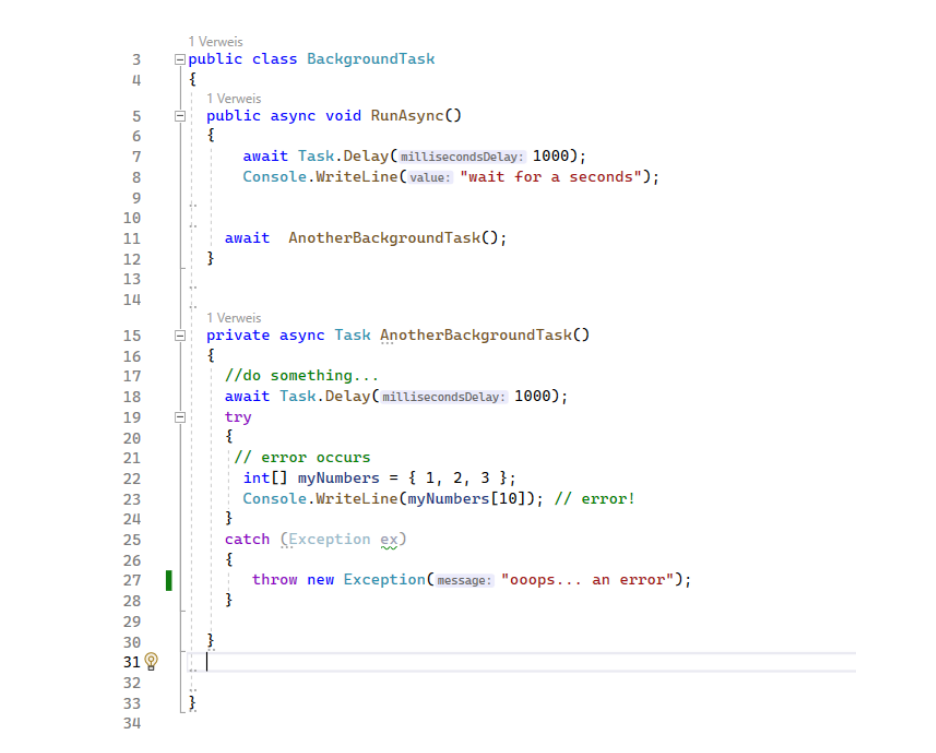Open the lightbulb quick actions on line 31
The image size is (936, 753).
151,661
